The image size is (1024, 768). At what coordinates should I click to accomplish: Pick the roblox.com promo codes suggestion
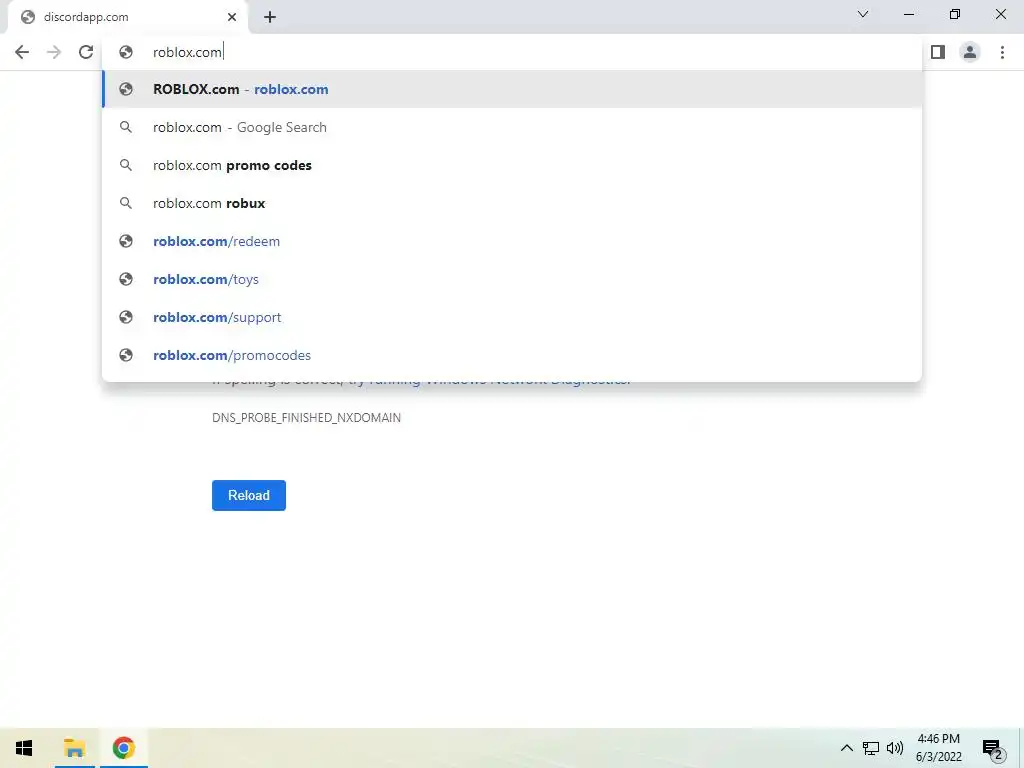(512, 165)
